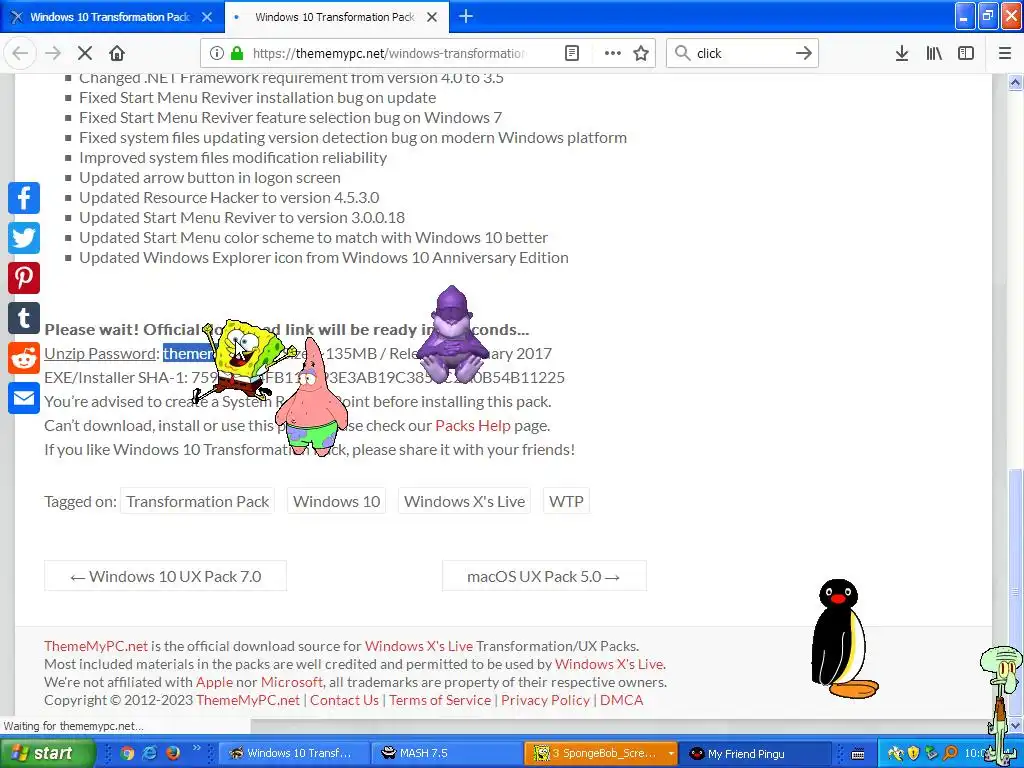
Task: Open the Windows X's Live tag
Action: coord(464,501)
